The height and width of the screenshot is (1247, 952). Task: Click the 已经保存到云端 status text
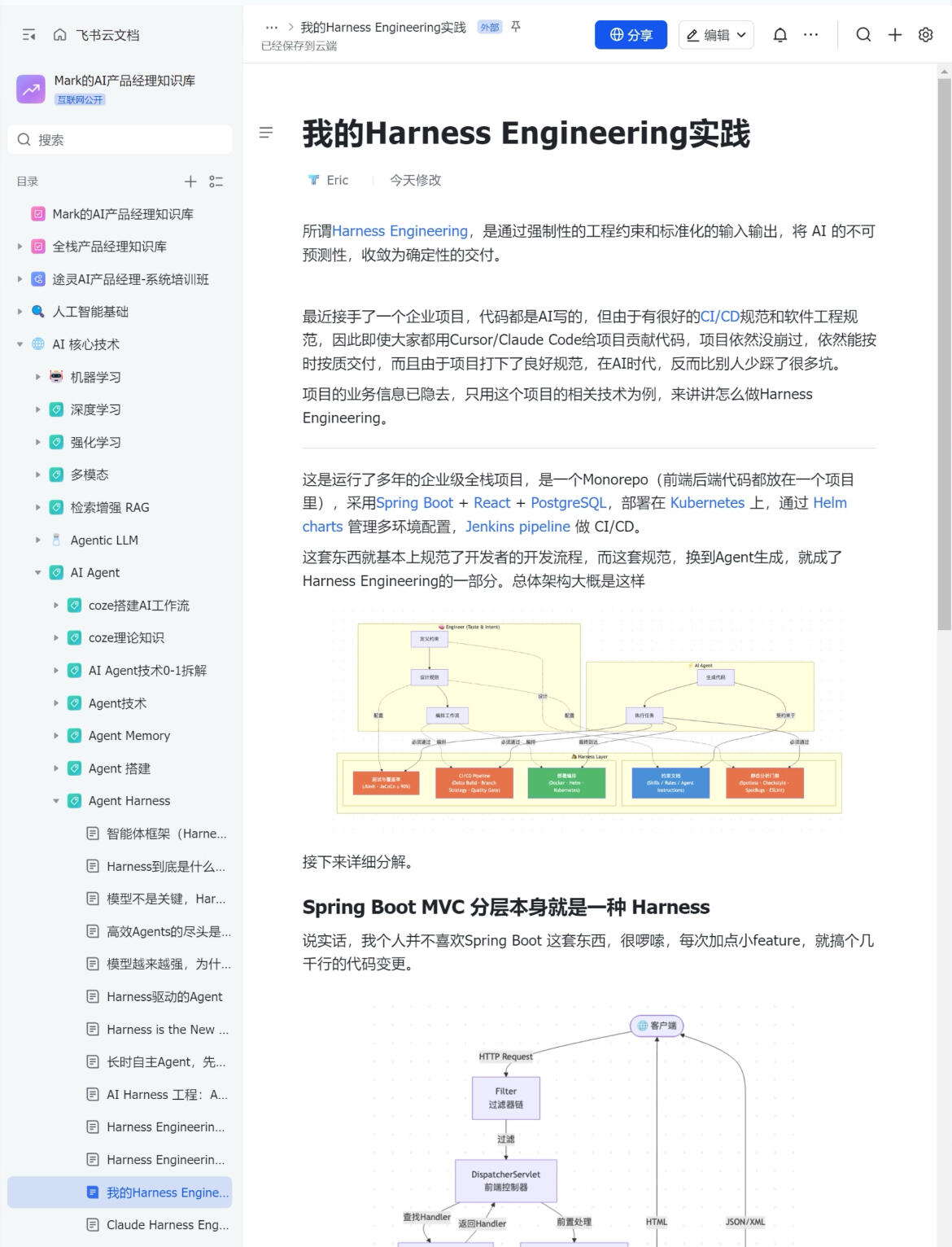(x=299, y=46)
